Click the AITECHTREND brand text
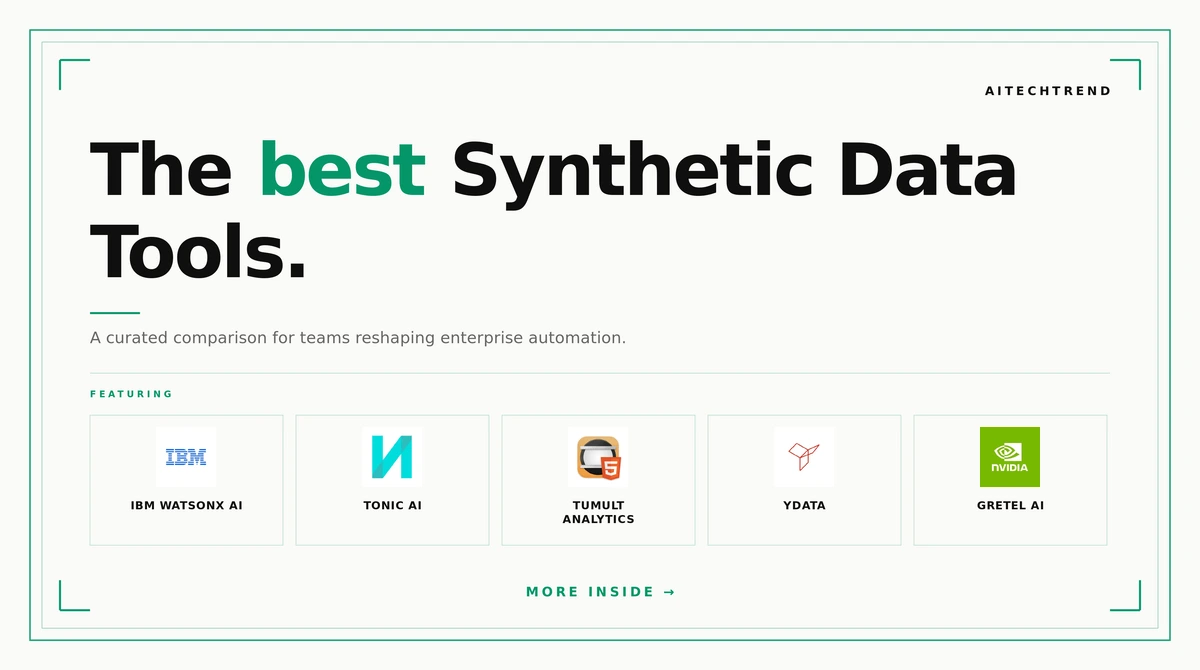This screenshot has width=1200, height=670. [1048, 91]
